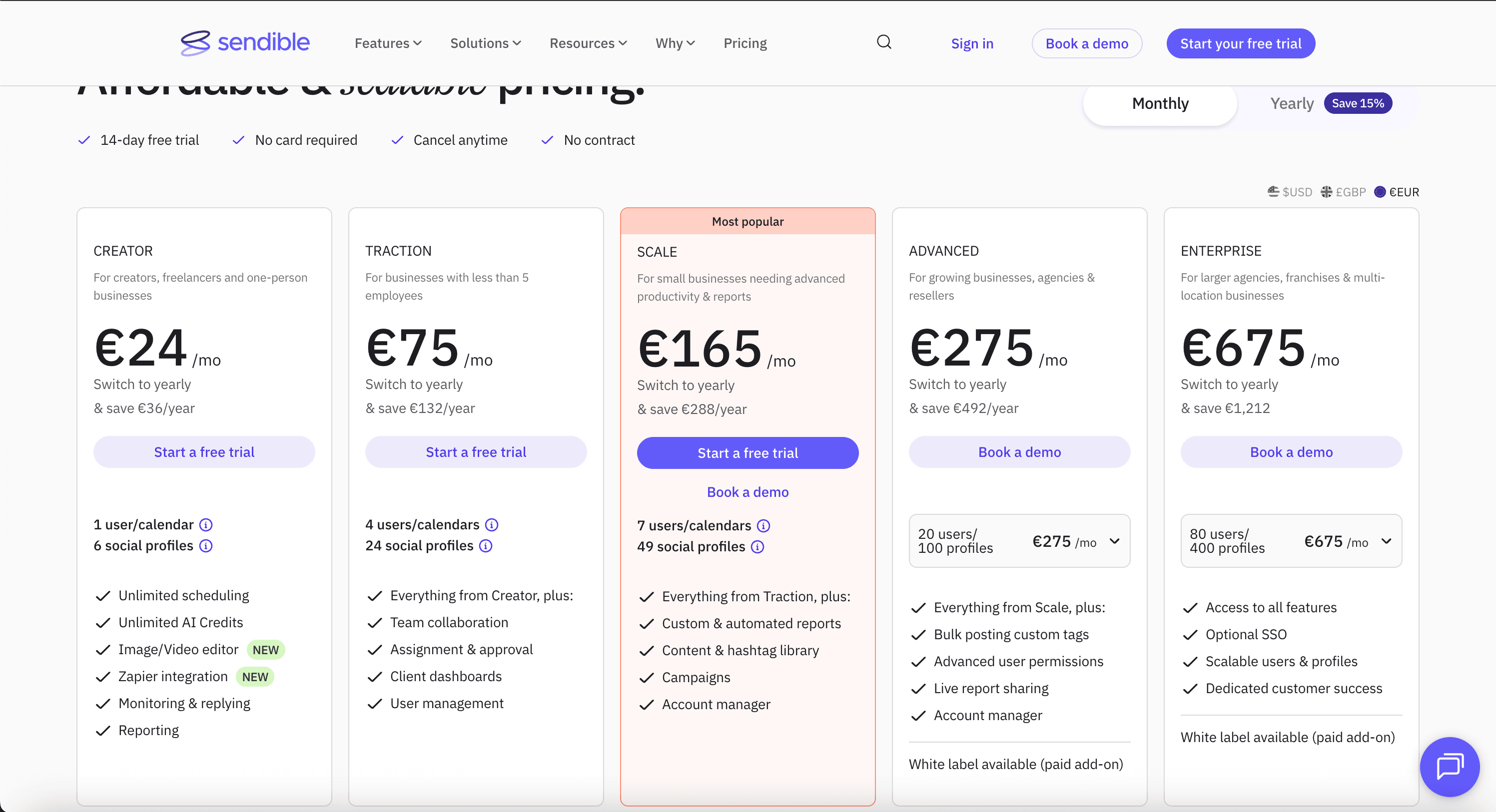Click No card required text
1496x812 pixels.
coord(306,140)
